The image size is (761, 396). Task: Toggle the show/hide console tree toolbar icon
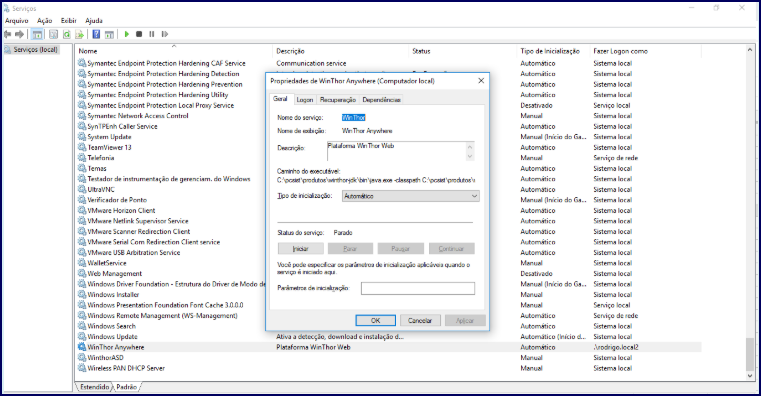[x=37, y=34]
